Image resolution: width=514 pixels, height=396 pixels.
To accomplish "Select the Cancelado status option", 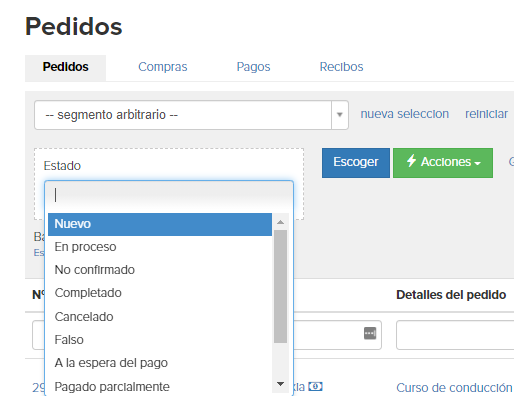I will point(160,317).
